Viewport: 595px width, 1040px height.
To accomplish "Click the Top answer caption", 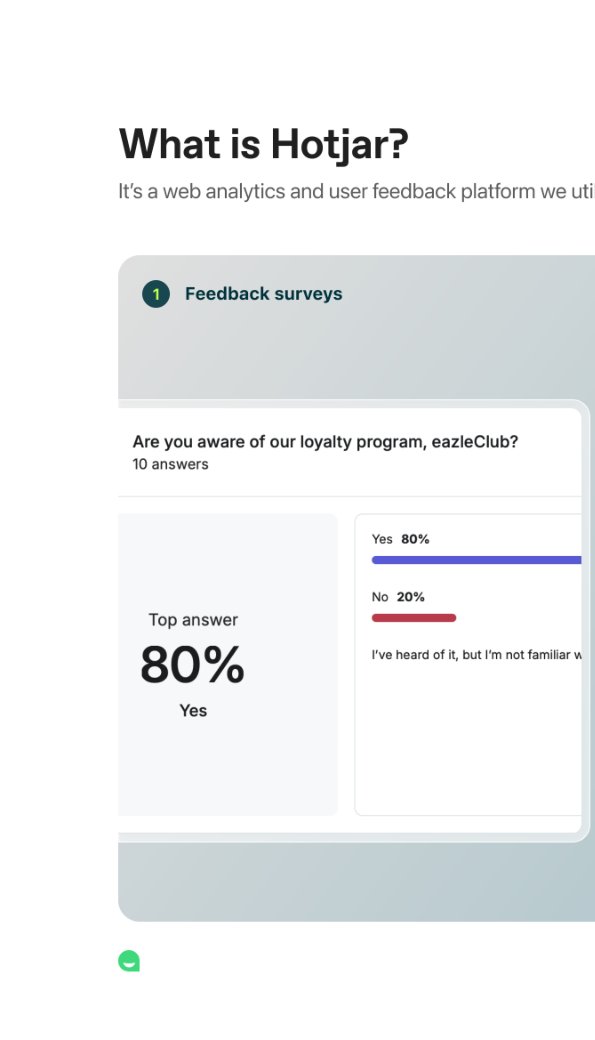I will point(193,619).
